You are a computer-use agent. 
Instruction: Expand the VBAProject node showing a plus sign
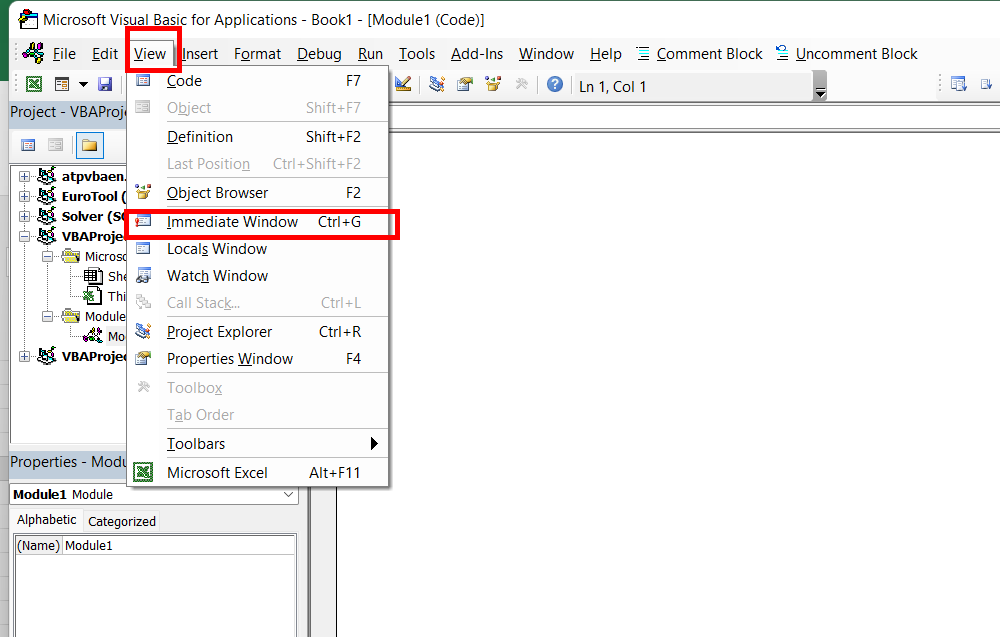coord(24,356)
